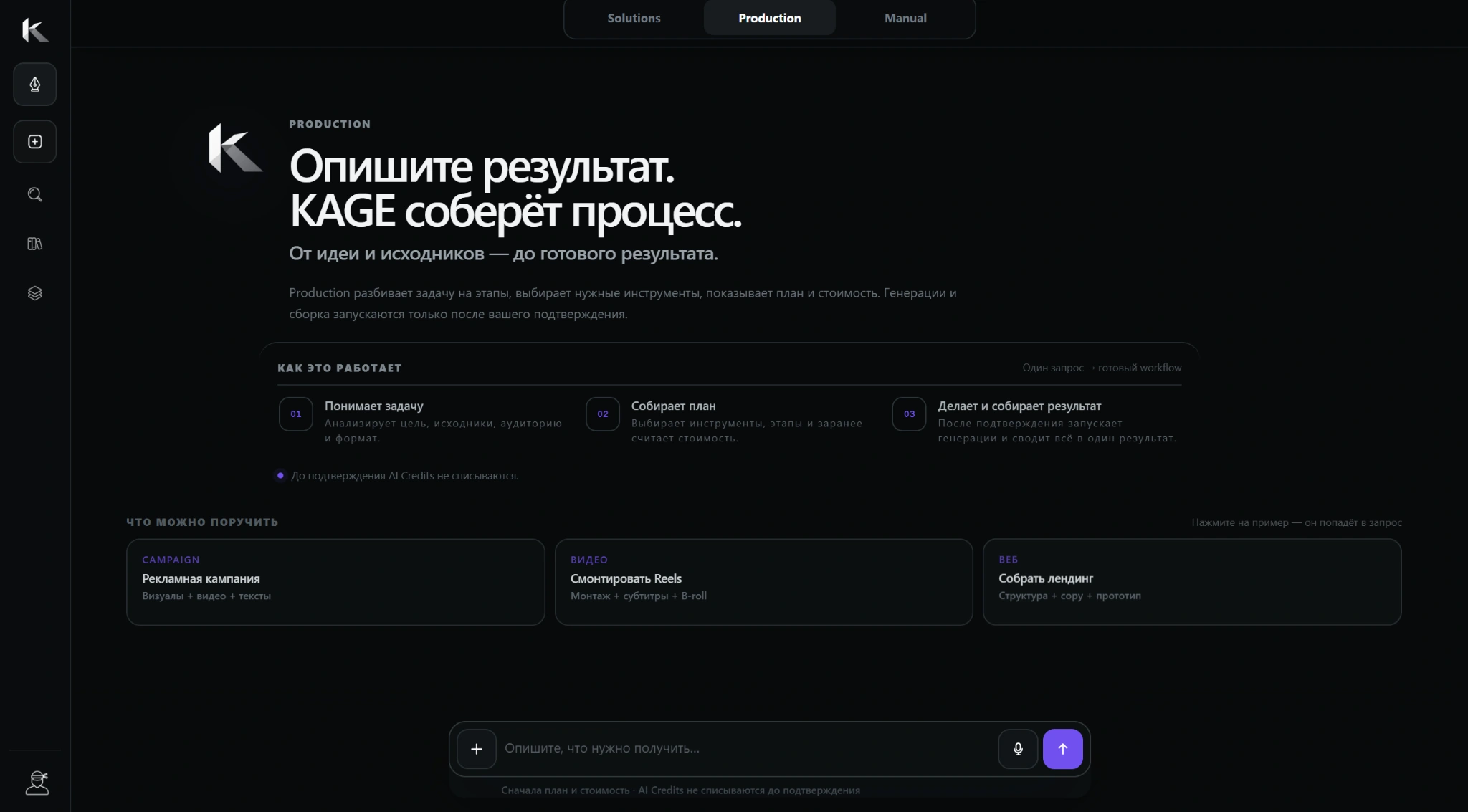
Task: Click the plus square sidebar icon
Action: (35, 142)
